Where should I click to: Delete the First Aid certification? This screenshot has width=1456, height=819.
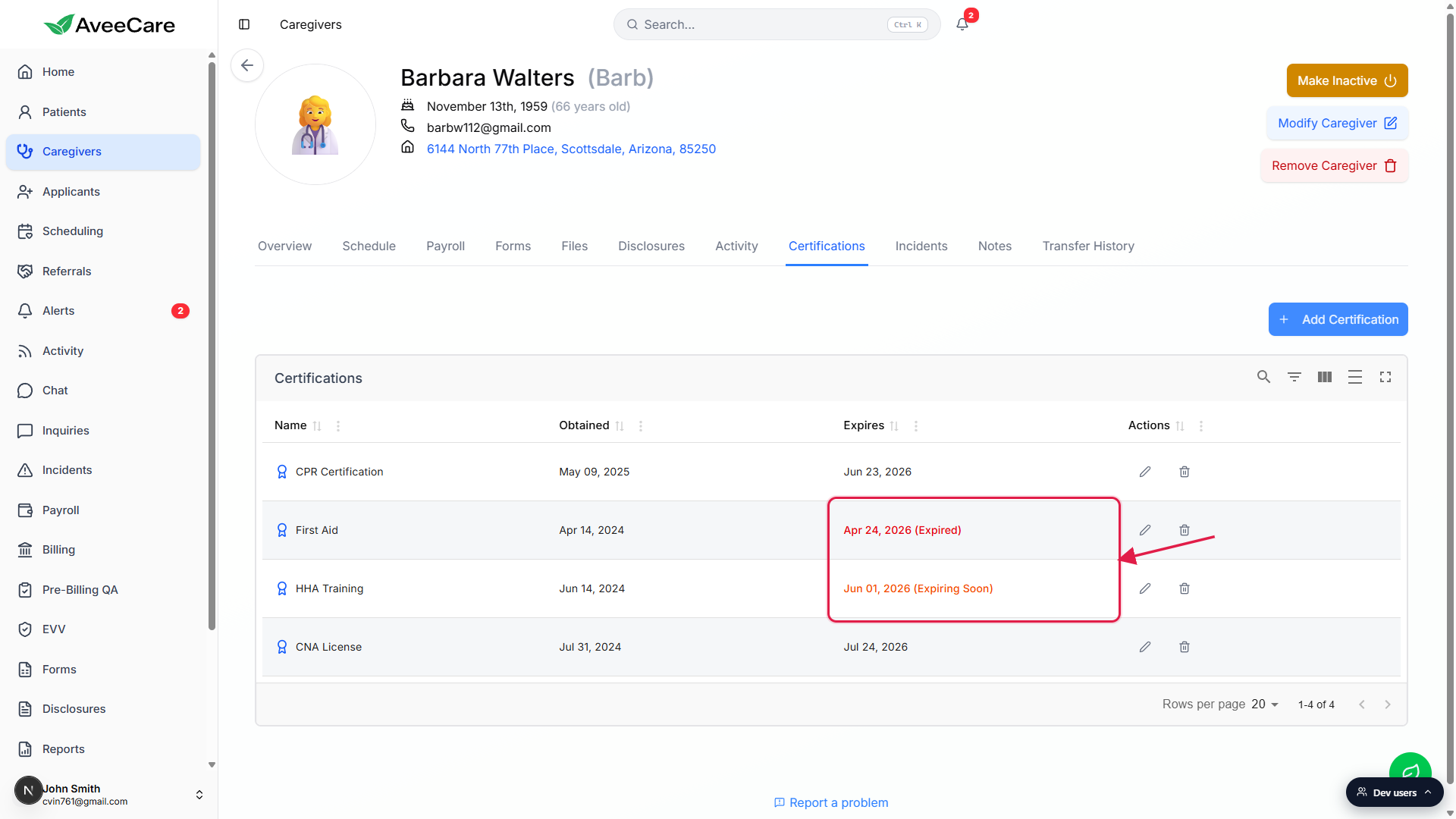pyautogui.click(x=1185, y=530)
